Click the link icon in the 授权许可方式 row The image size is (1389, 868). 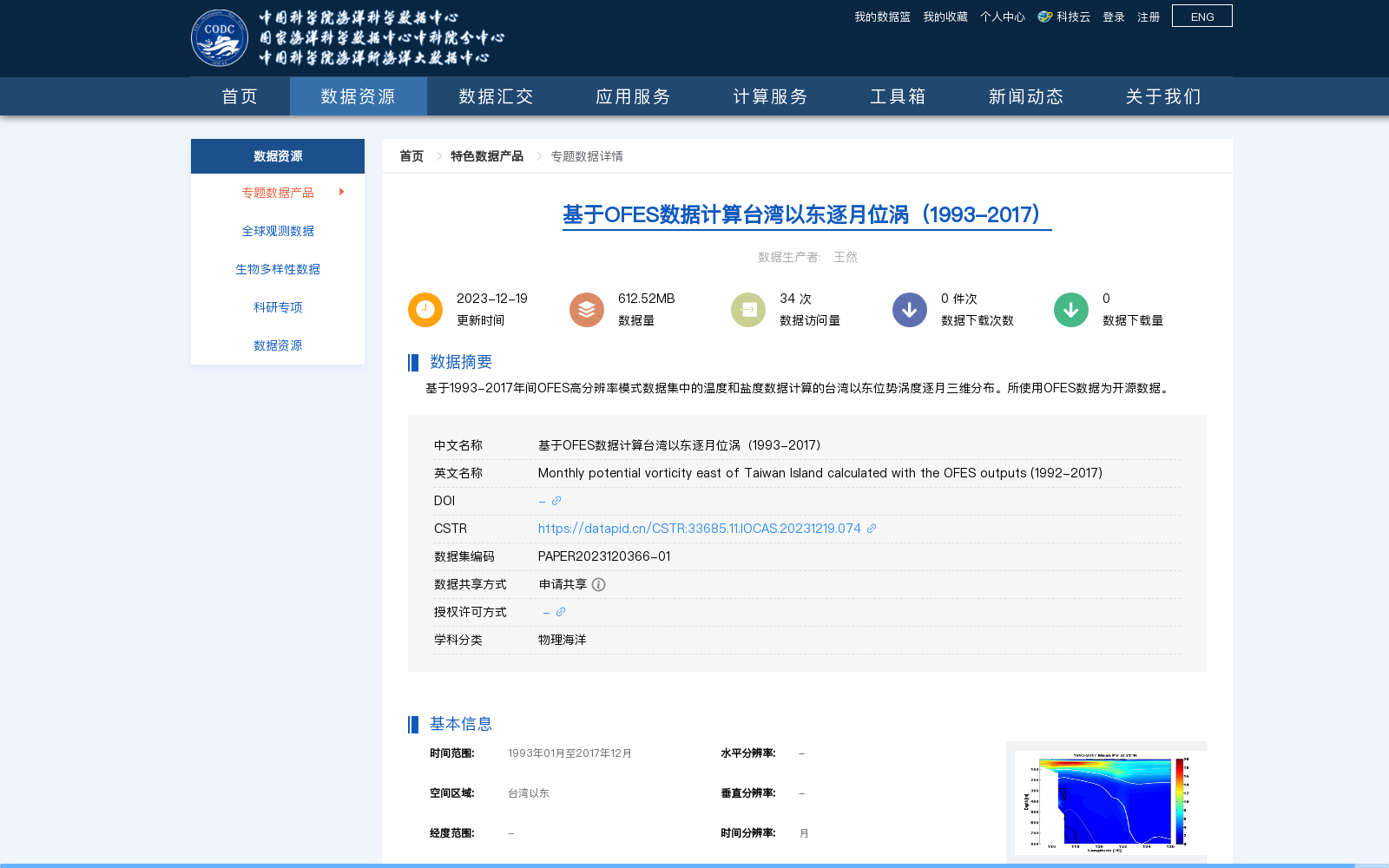(561, 612)
